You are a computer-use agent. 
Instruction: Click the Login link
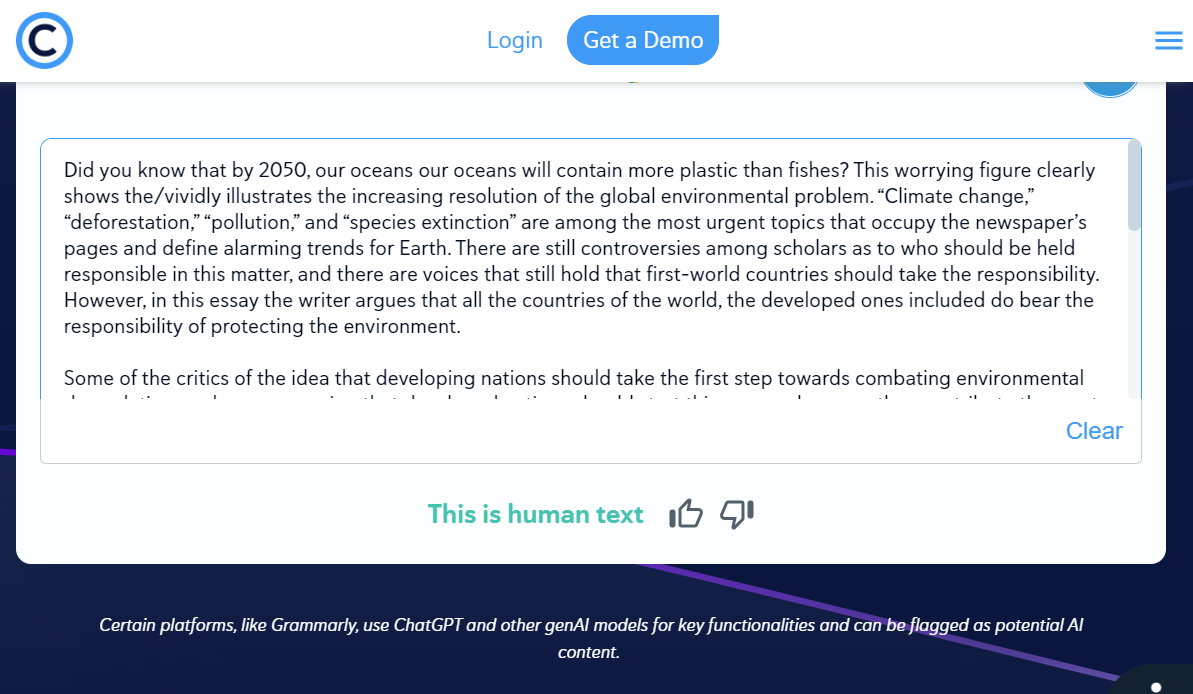[x=514, y=40]
